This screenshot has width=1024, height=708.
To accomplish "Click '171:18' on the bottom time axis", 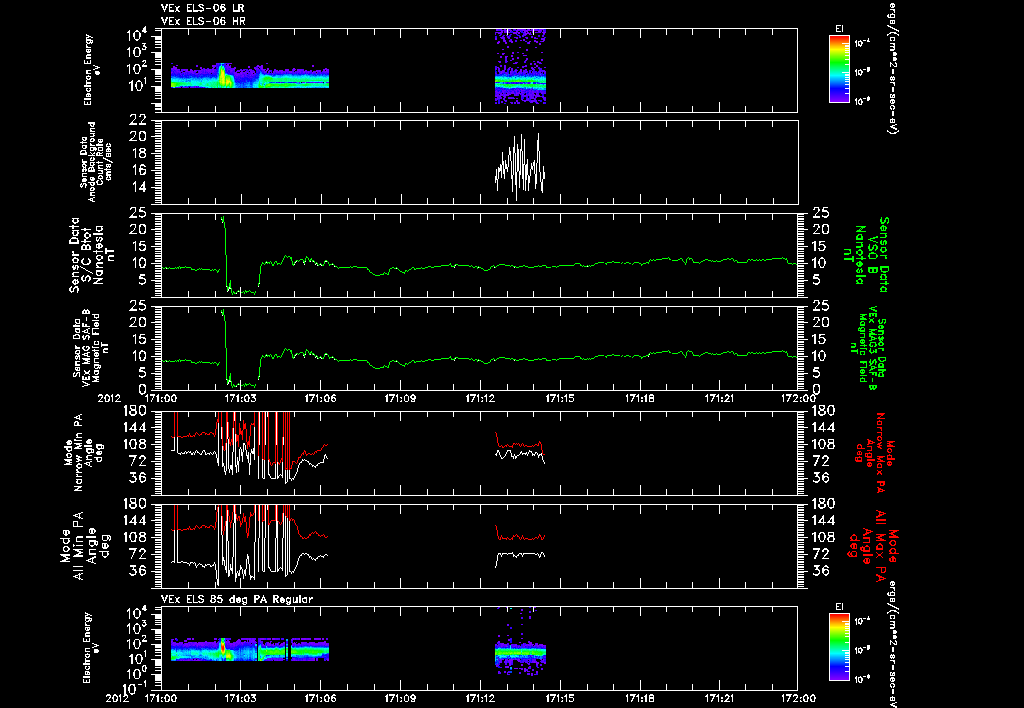I will (x=639, y=698).
